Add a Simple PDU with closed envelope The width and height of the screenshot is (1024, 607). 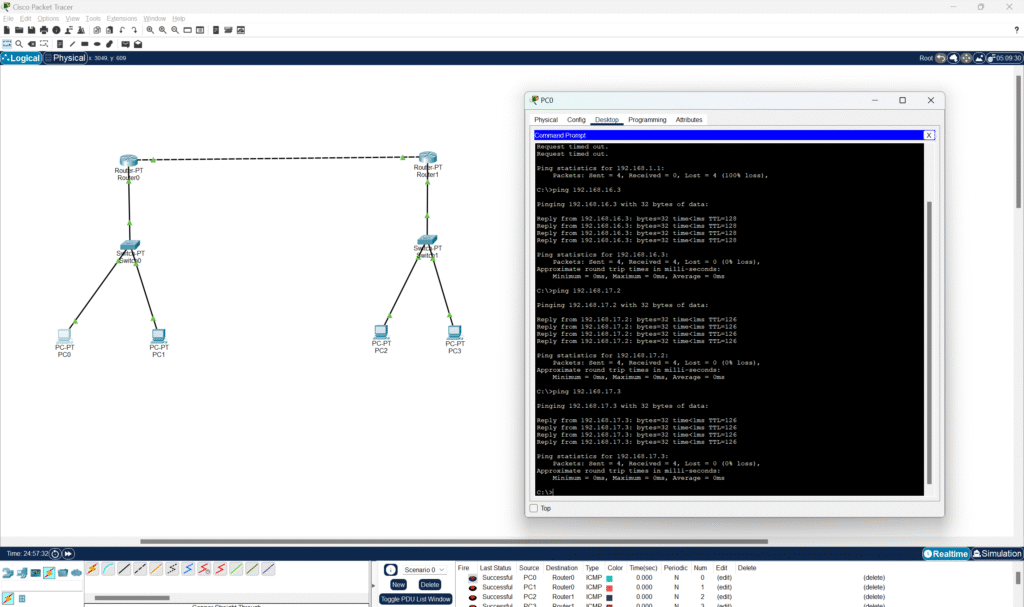click(125, 44)
